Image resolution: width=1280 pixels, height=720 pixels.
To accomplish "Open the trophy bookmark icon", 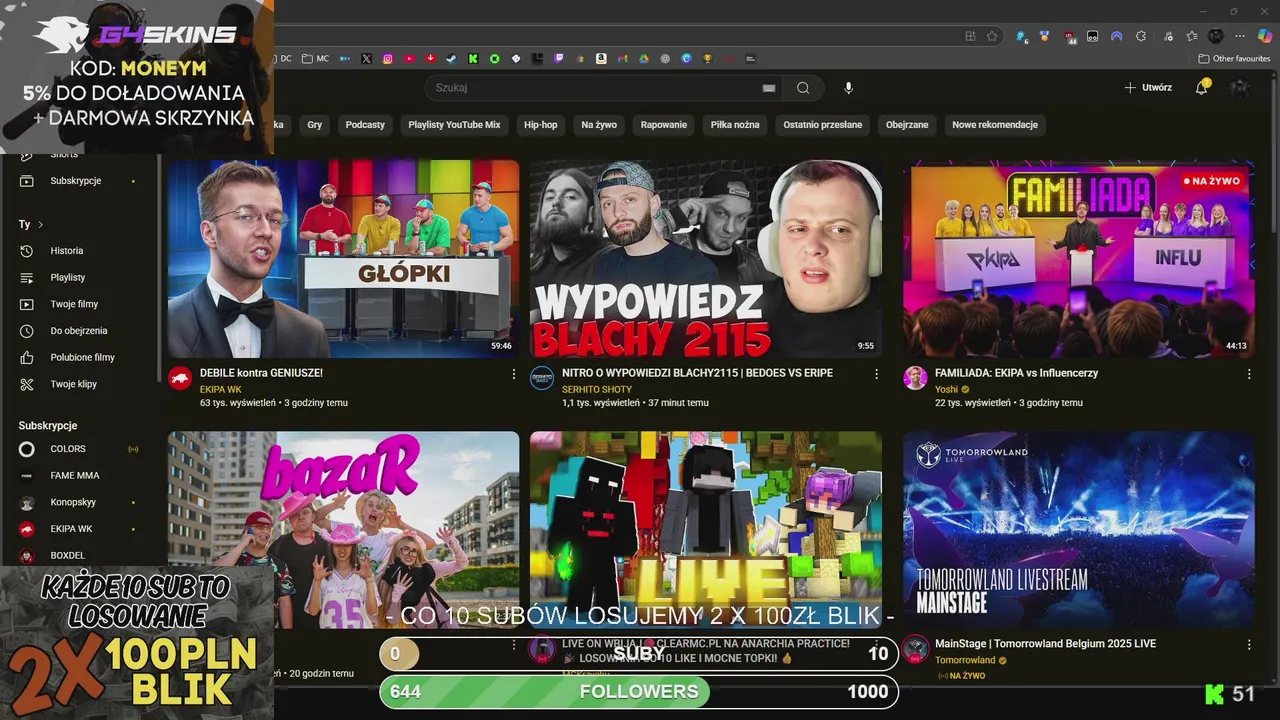I will coord(708,59).
